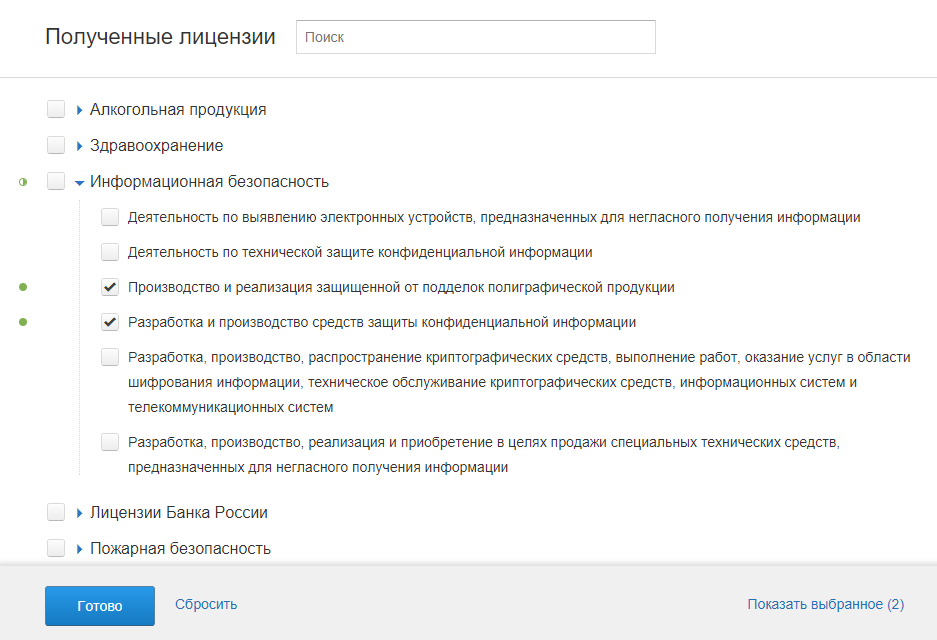Collapse the Информационная безопасность category arrow
937x640 pixels.
[80, 182]
